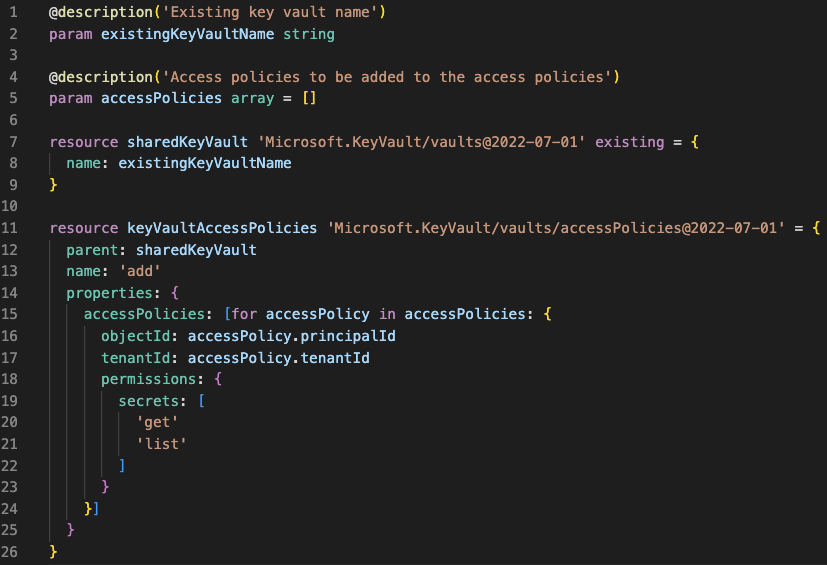Click sharedKeyVault value on line 12
Viewport: 827px width, 565px height.
(196, 250)
